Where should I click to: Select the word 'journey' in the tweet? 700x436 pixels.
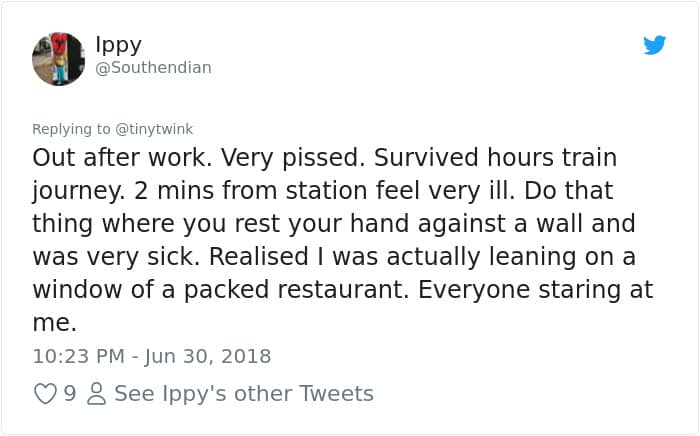point(72,191)
